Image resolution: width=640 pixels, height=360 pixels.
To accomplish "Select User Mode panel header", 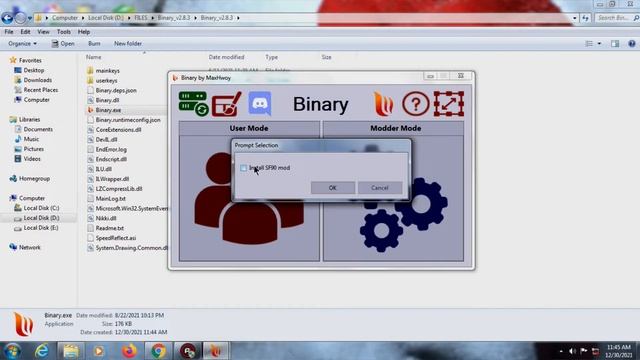I will point(249,128).
